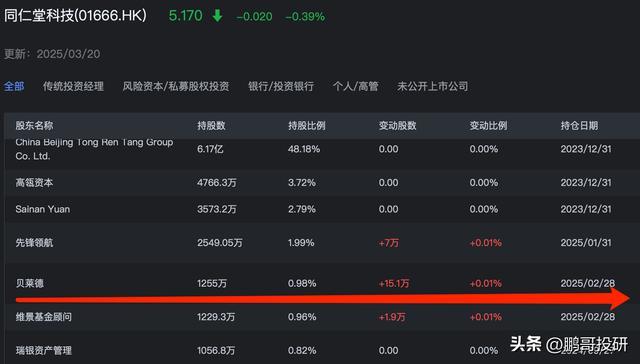Screen dimensions: 640x364
Task: Open 风险资本/私募股权投资 tab
Action: (176, 87)
